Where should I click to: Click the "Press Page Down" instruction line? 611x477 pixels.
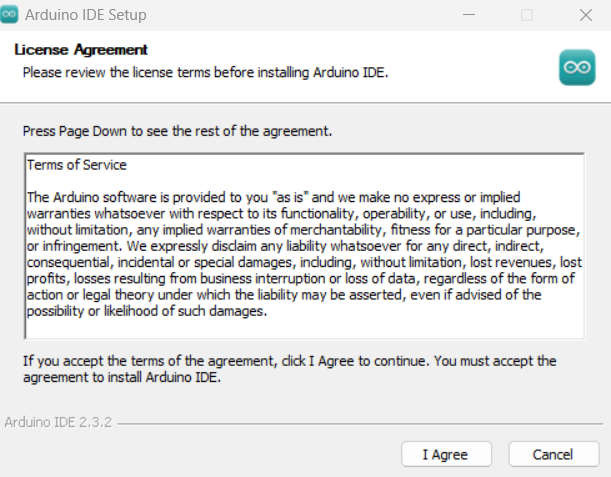177,131
